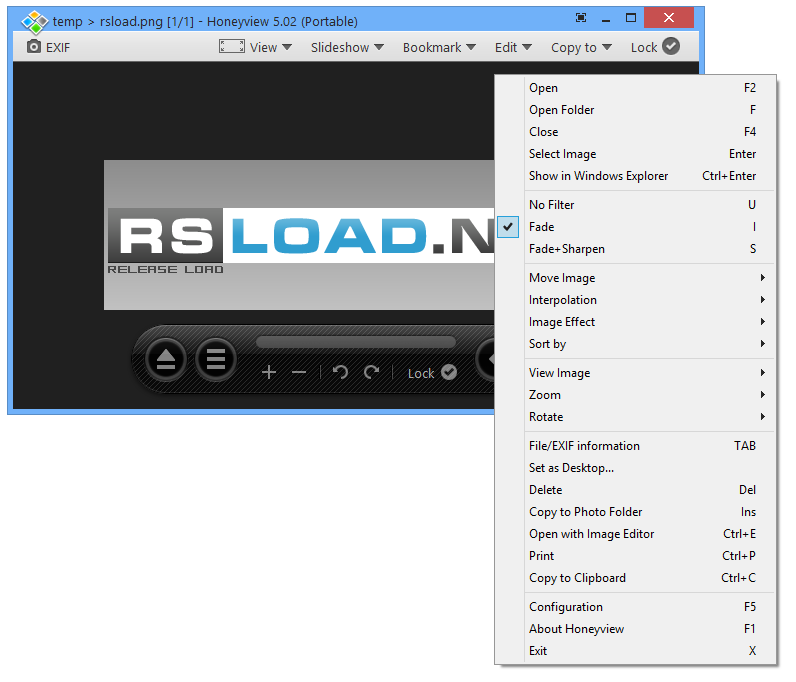Select the checked Fade filter option
796x682 pixels.
(x=636, y=227)
